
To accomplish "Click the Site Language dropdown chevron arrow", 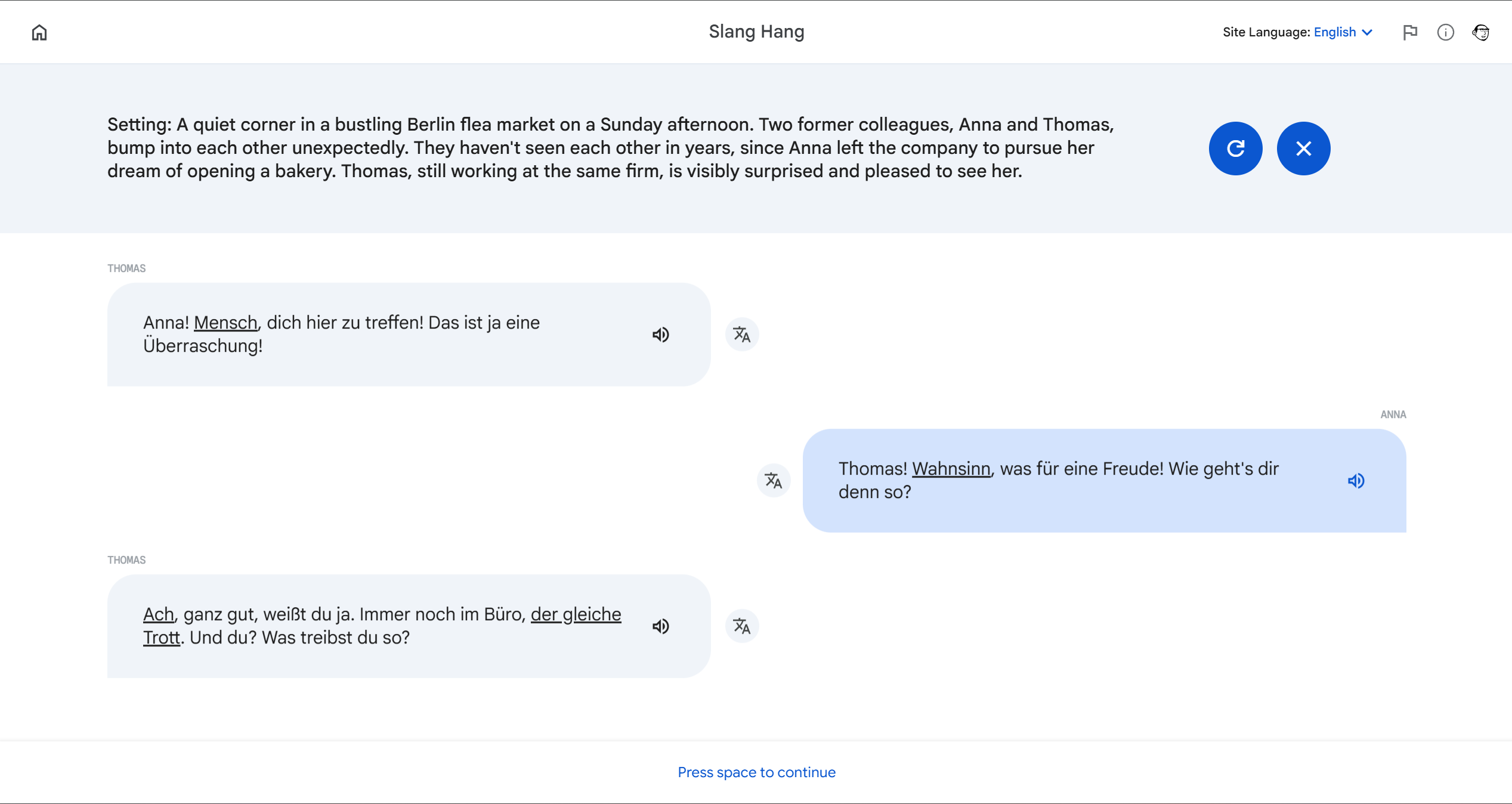I will 1368,32.
